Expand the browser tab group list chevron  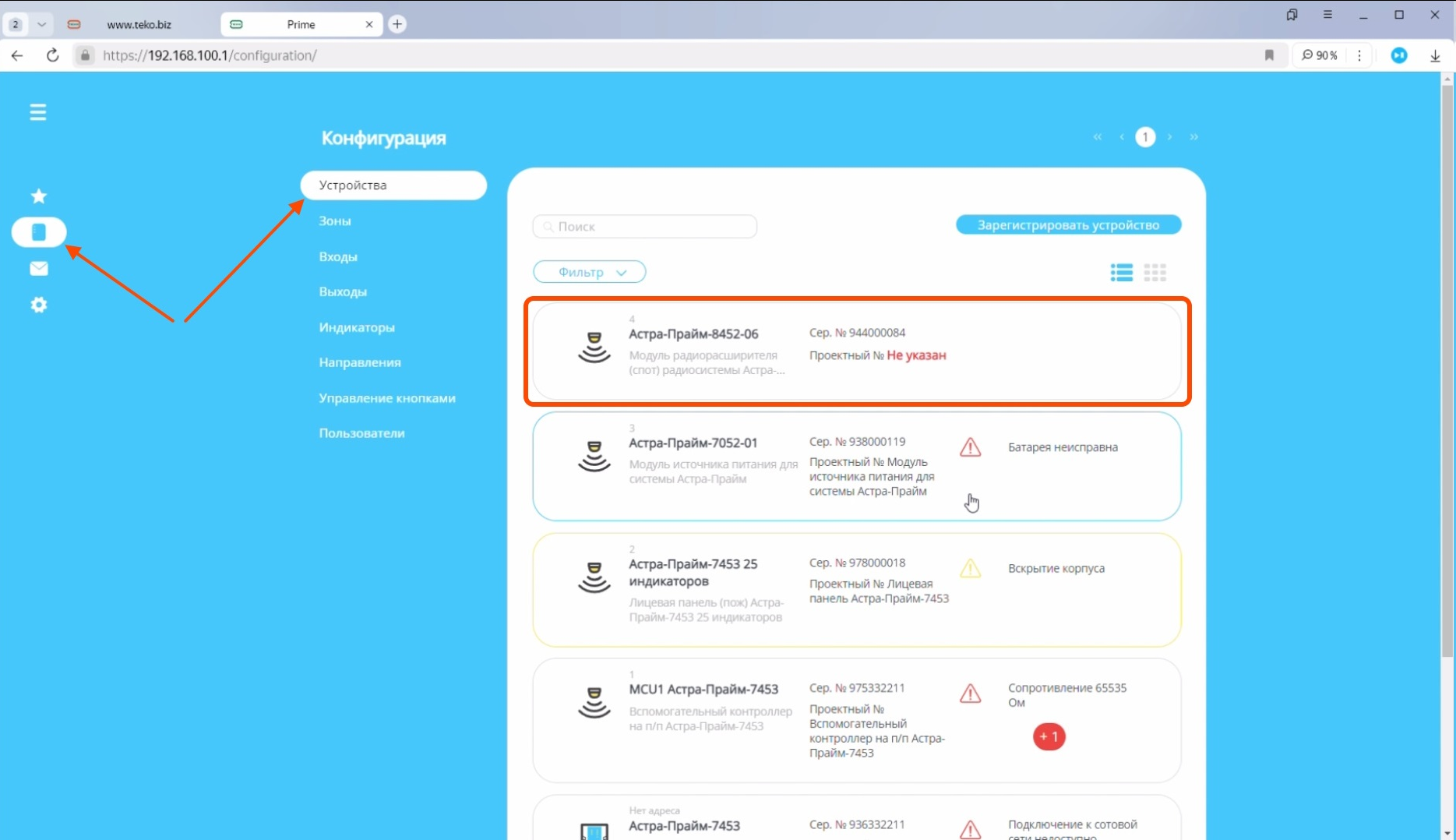pos(42,24)
